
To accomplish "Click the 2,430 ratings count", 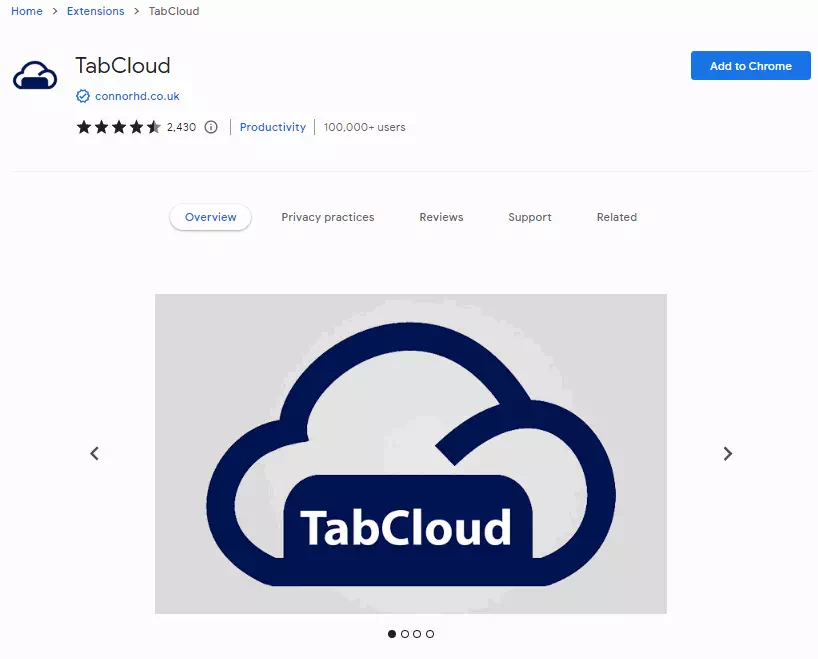I will [x=182, y=127].
